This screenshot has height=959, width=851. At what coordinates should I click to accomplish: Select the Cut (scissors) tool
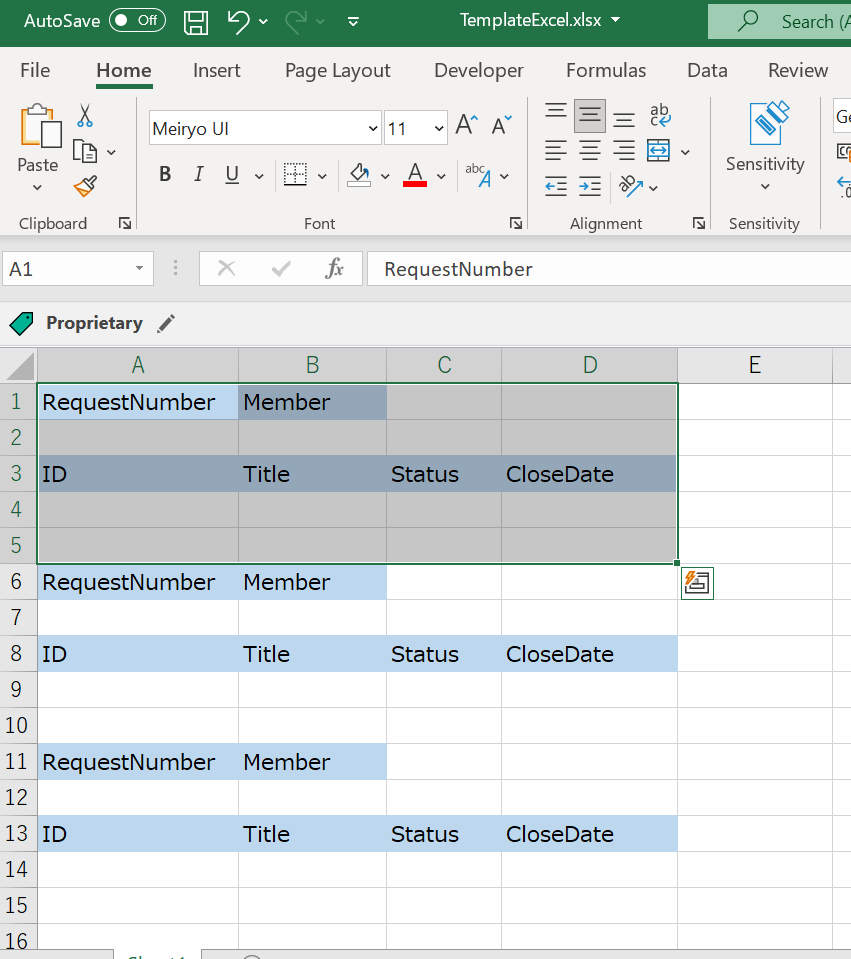[x=85, y=116]
